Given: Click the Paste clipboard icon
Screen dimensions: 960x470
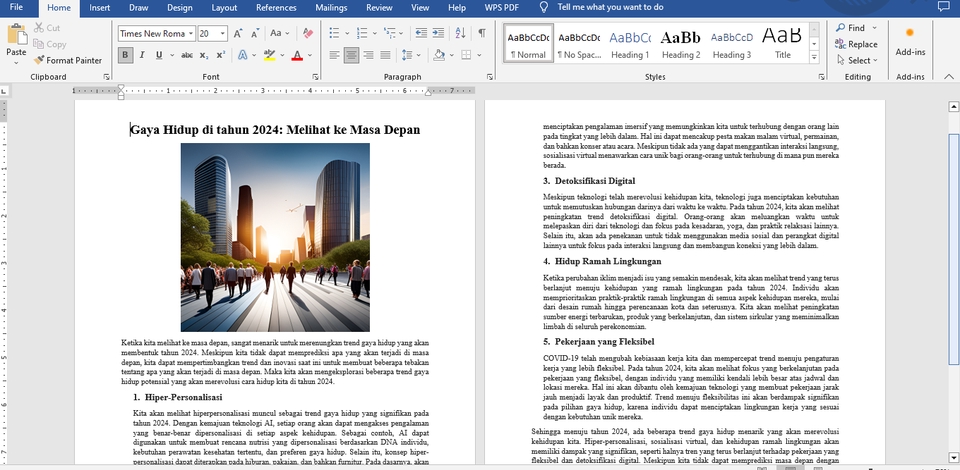Looking at the screenshot, I should pyautogui.click(x=17, y=34).
